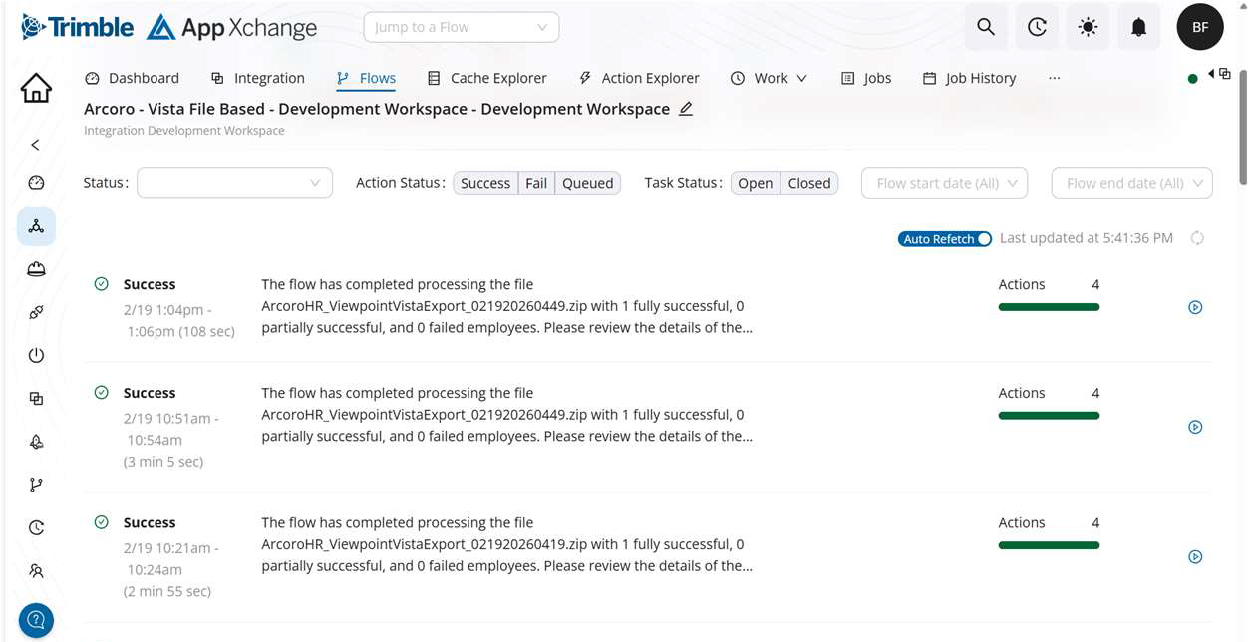The image size is (1248, 642).
Task: Expand more tabs ellipsis menu
Action: pos(1054,78)
